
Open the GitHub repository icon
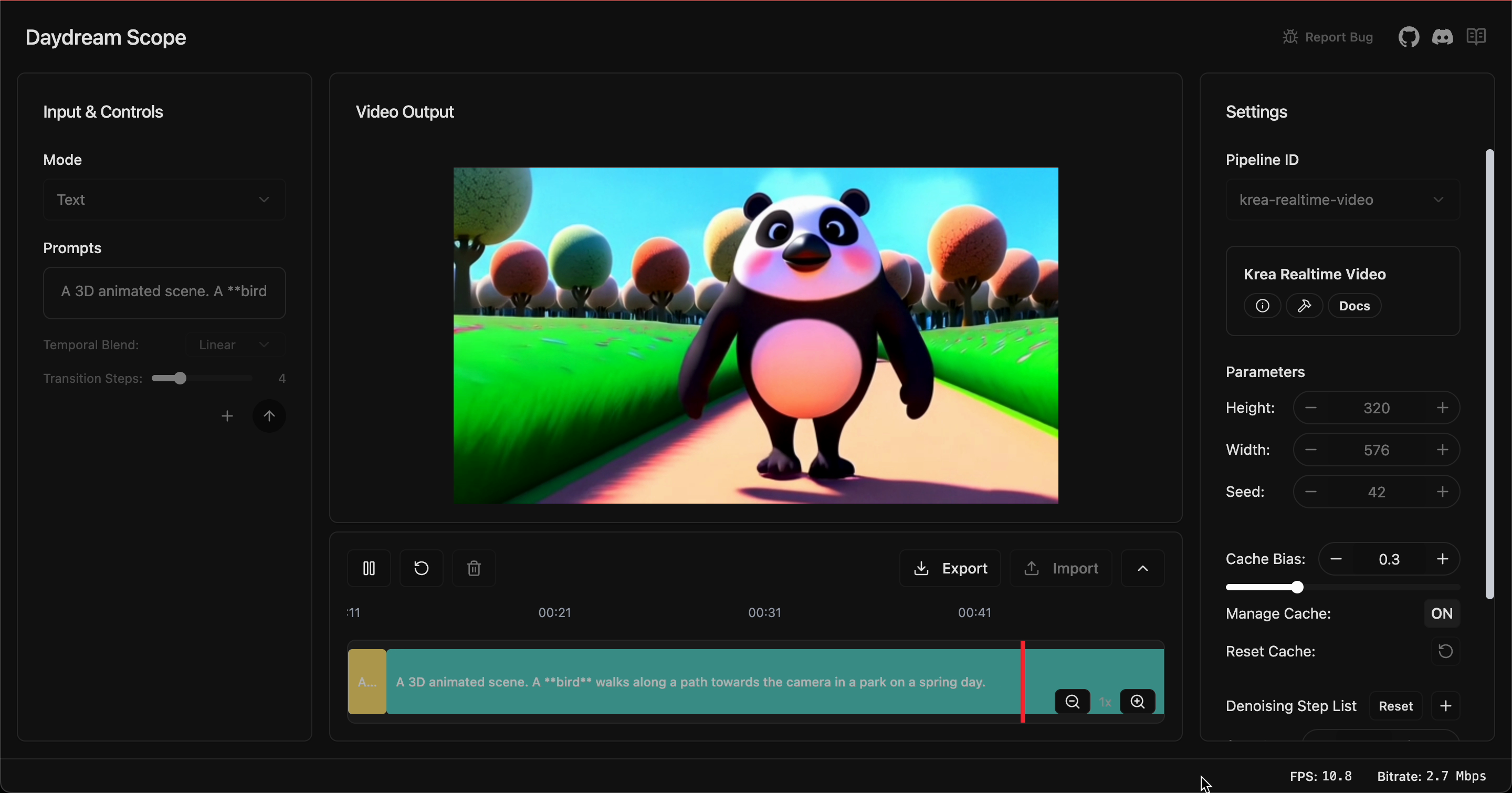click(1408, 36)
